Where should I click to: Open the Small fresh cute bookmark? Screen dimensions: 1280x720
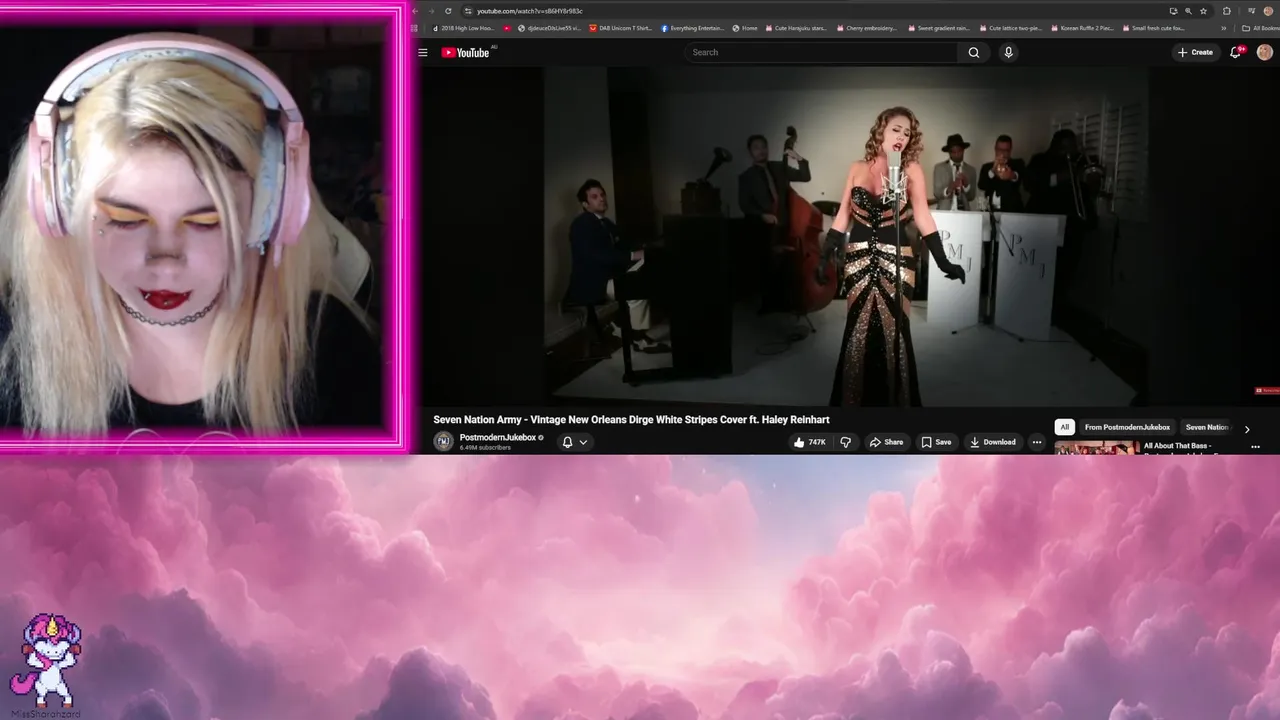click(1154, 28)
